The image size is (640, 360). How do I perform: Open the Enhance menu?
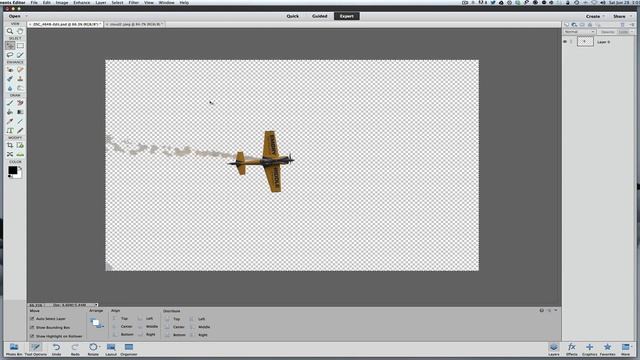coord(82,2)
